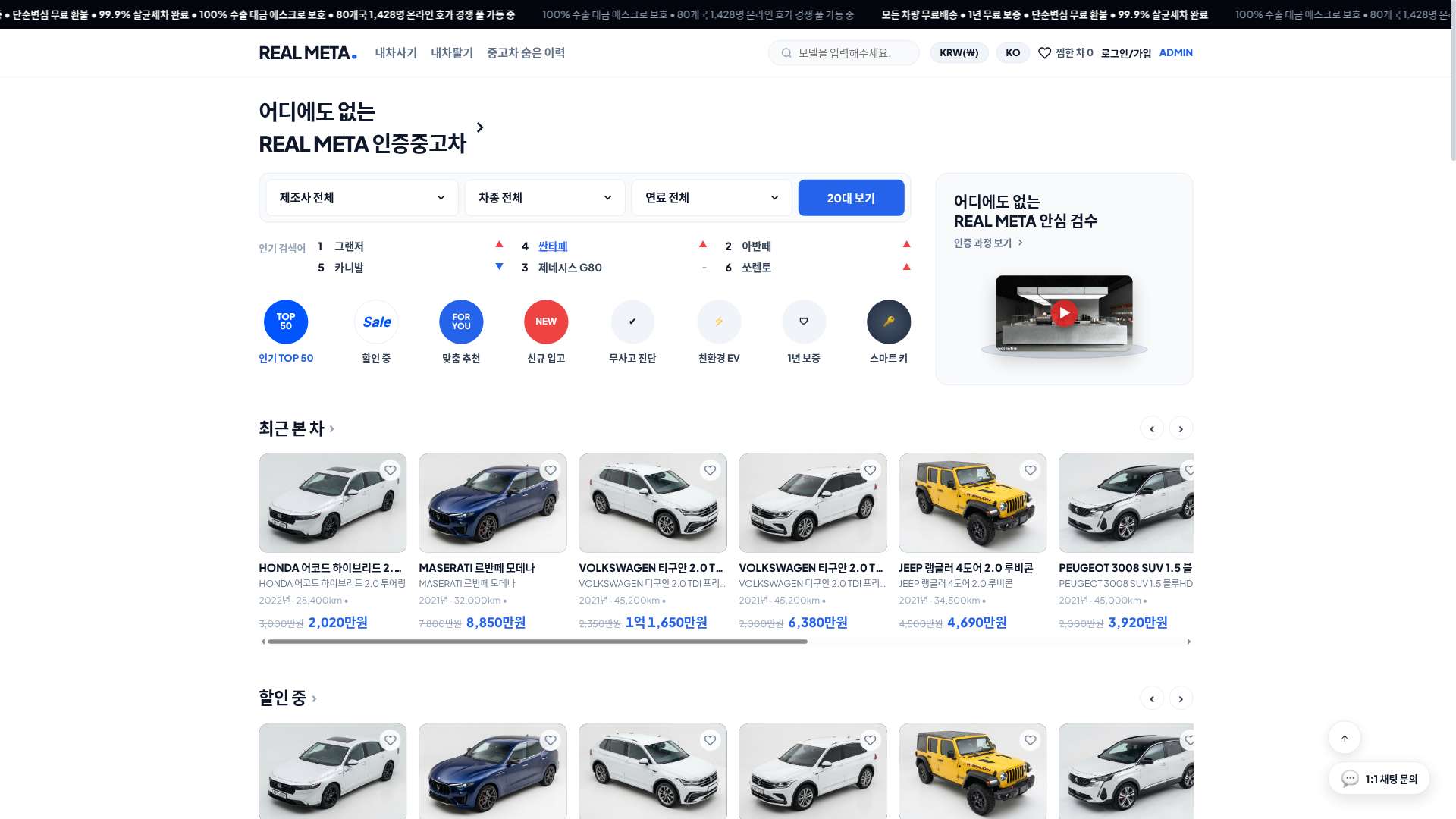
Task: Click the 로그인/가입 link
Action: click(x=1126, y=53)
